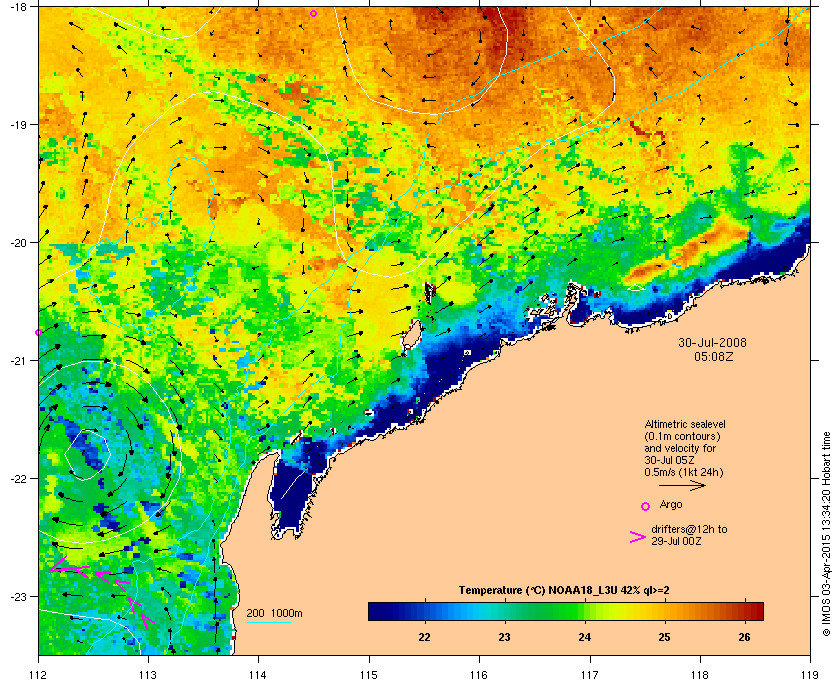This screenshot has width=840, height=680.
Task: Click the "200 1000m" isobath label
Action: pos(274,613)
